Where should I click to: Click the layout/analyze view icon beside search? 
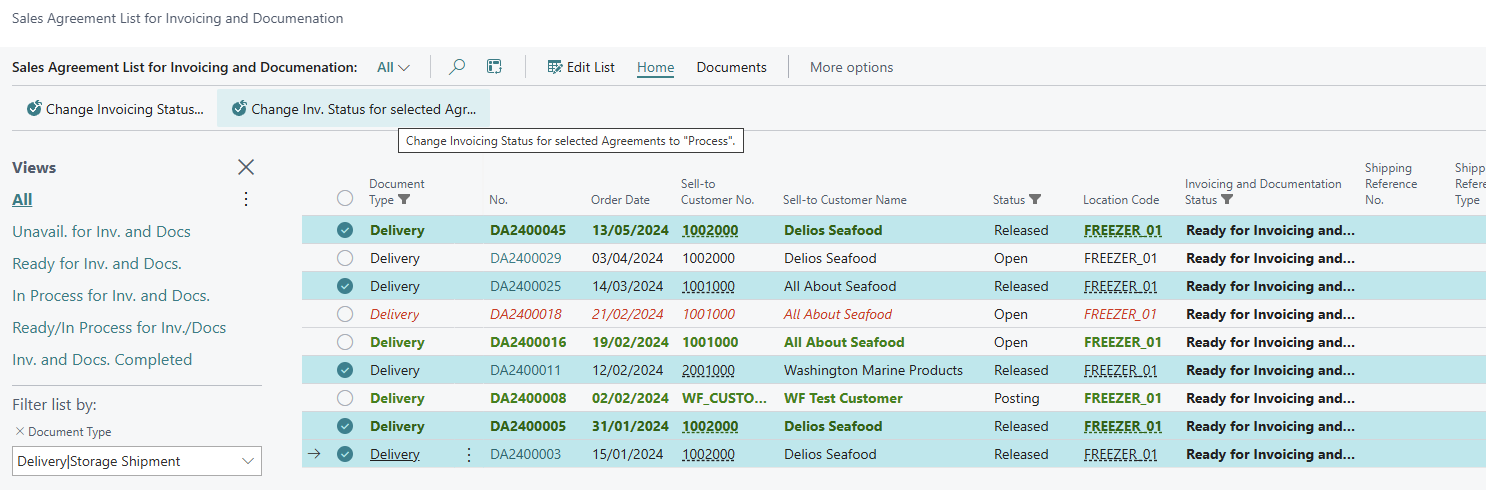click(494, 67)
